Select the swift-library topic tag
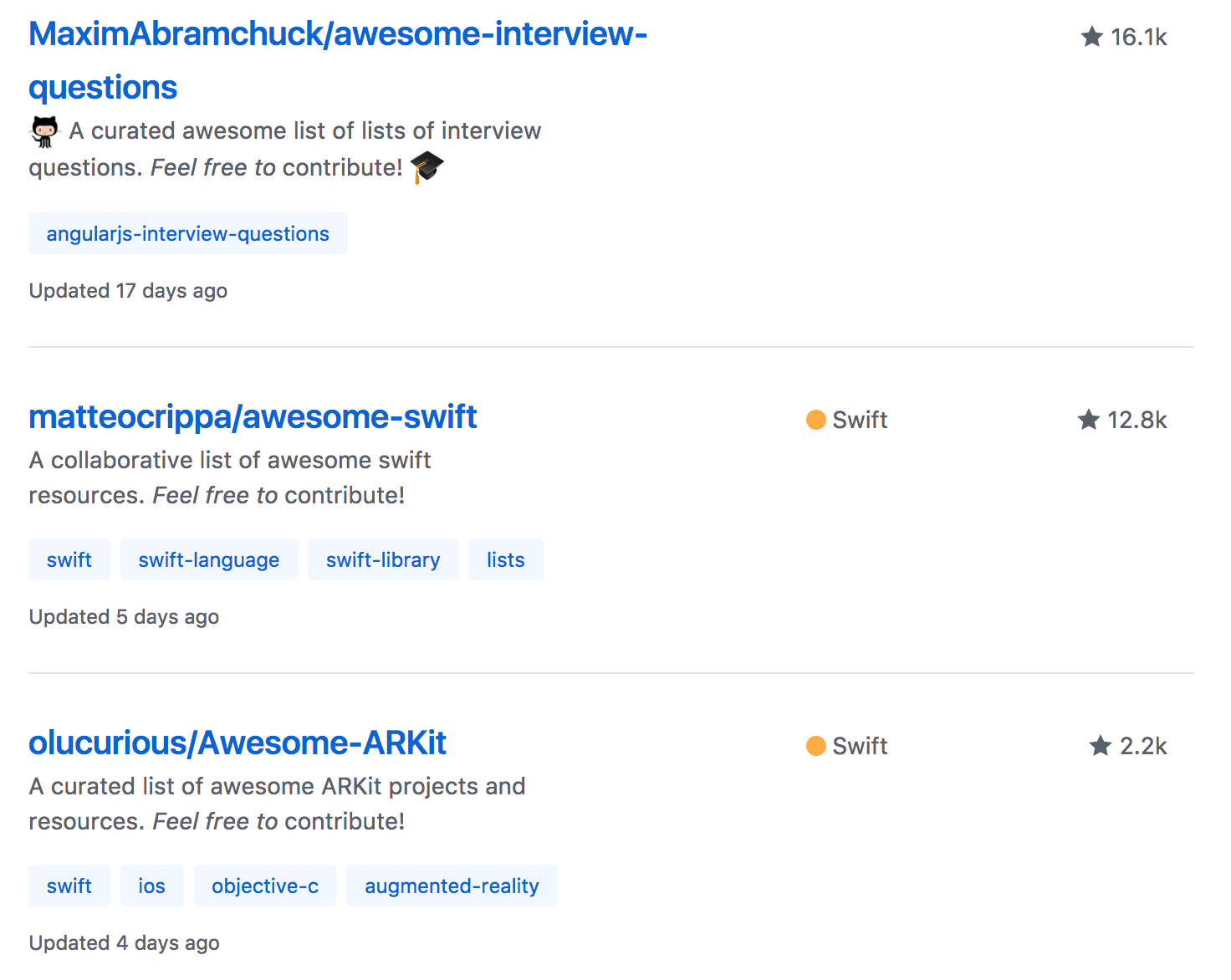The image size is (1231, 980). (382, 560)
